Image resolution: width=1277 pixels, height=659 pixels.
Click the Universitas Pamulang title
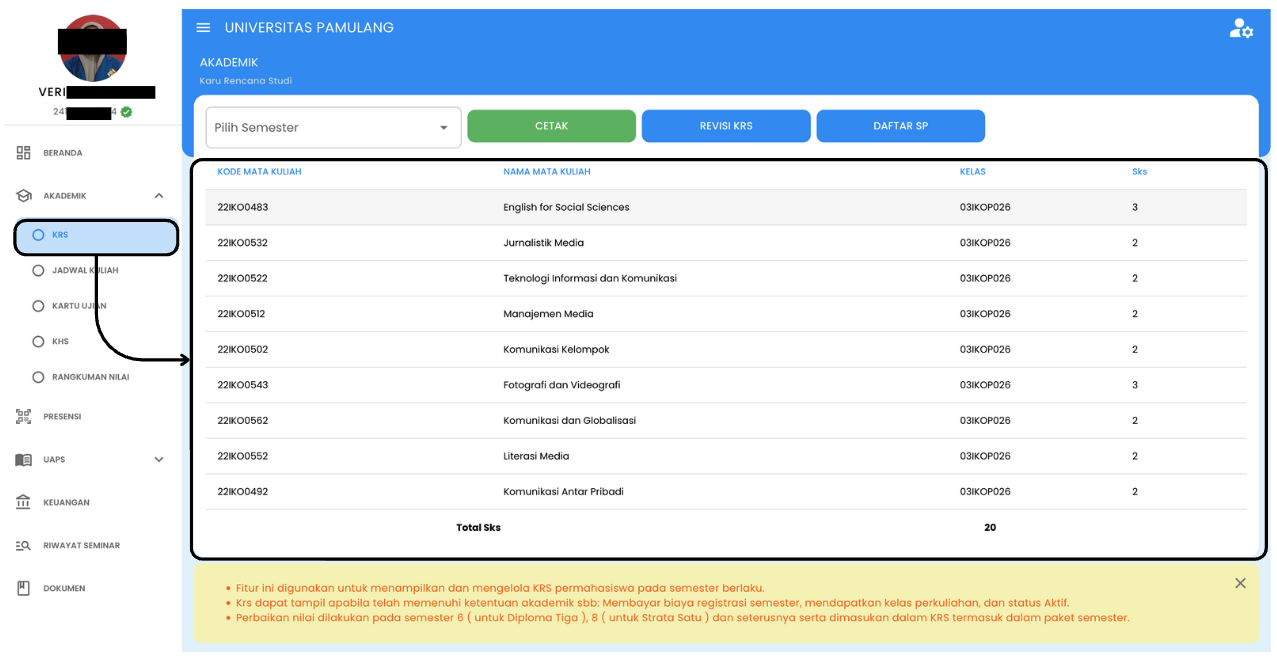[x=309, y=27]
